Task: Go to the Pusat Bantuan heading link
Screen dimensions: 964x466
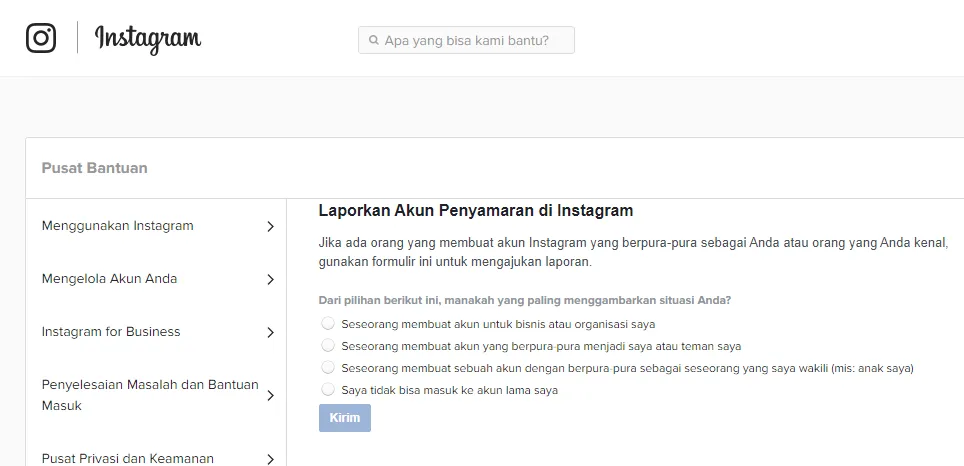Action: [x=95, y=168]
